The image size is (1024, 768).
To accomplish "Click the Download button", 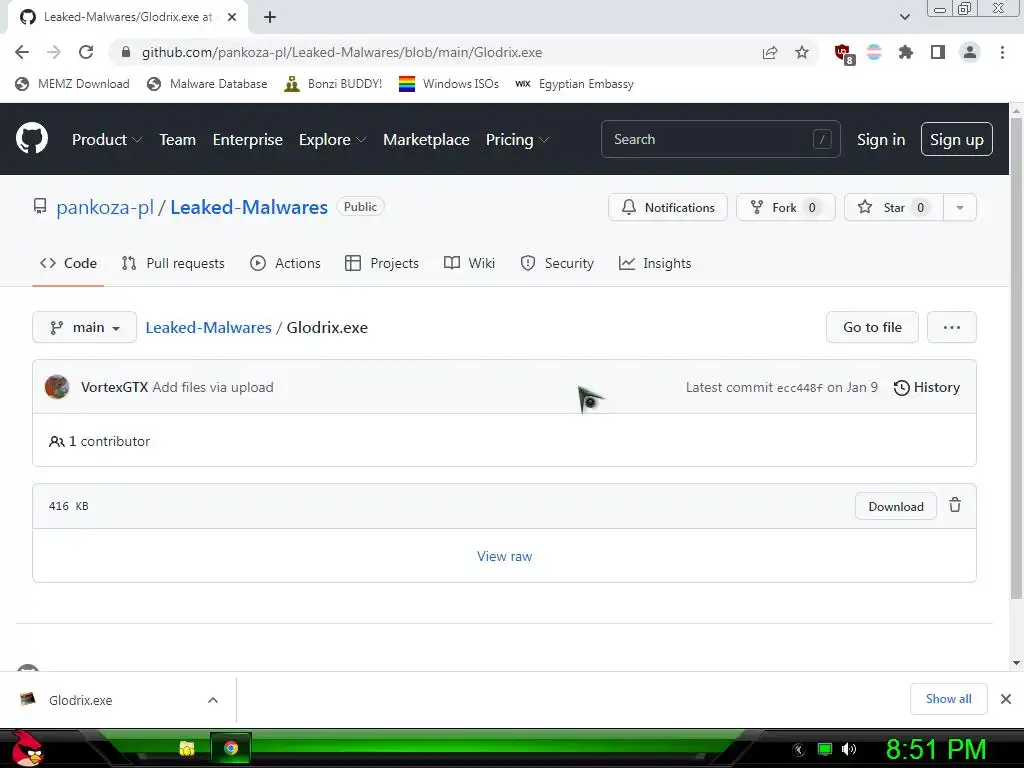I will pyautogui.click(x=895, y=506).
